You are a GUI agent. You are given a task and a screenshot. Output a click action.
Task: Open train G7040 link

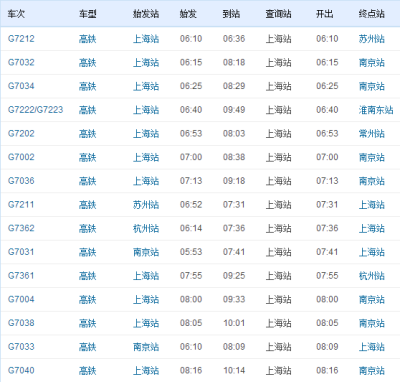pyautogui.click(x=21, y=370)
